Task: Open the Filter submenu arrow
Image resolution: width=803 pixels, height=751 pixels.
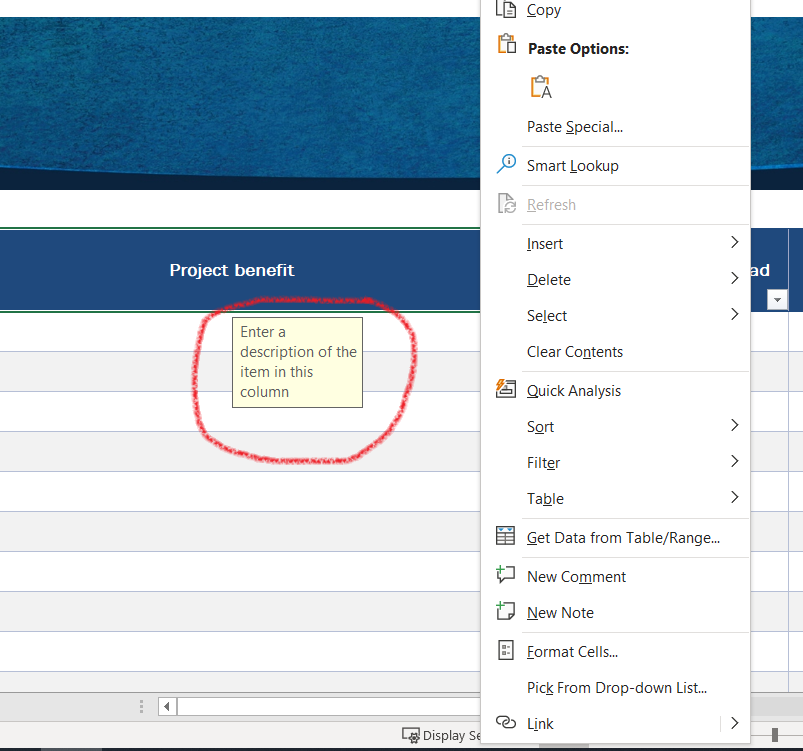Action: pos(735,461)
